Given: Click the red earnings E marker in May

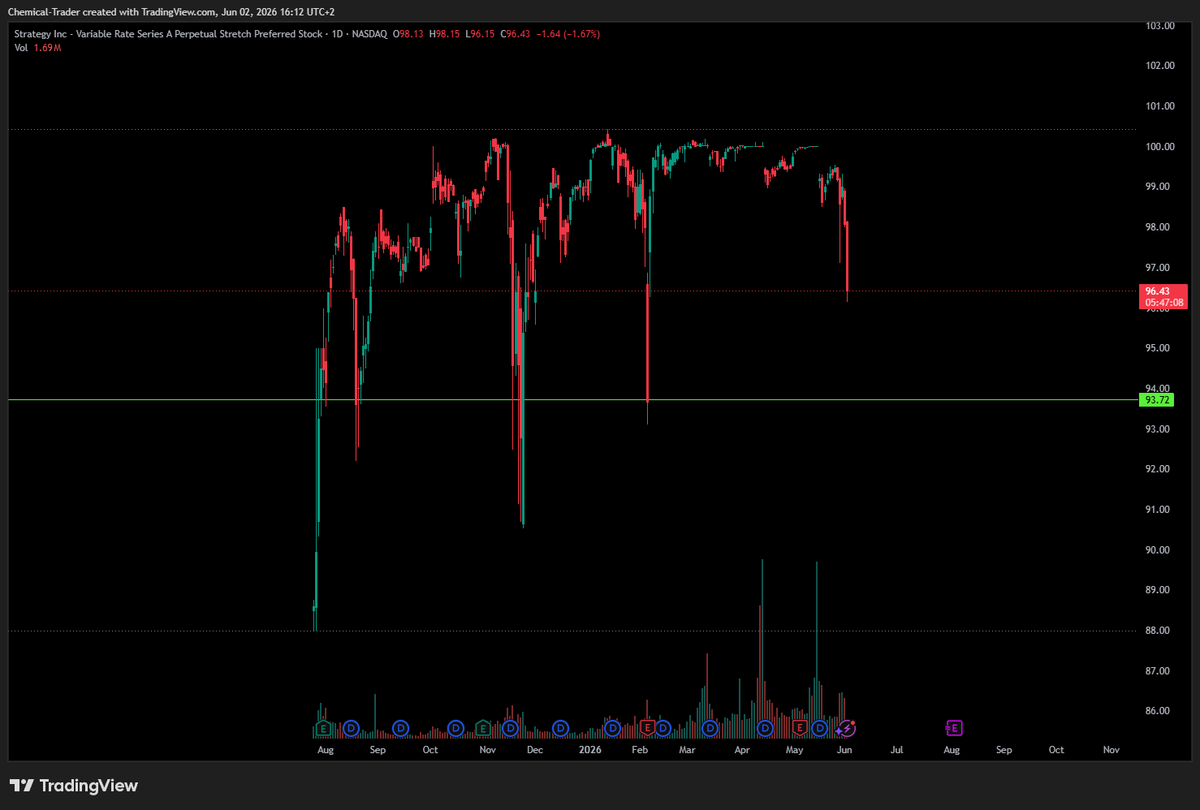Looking at the screenshot, I should [x=799, y=728].
